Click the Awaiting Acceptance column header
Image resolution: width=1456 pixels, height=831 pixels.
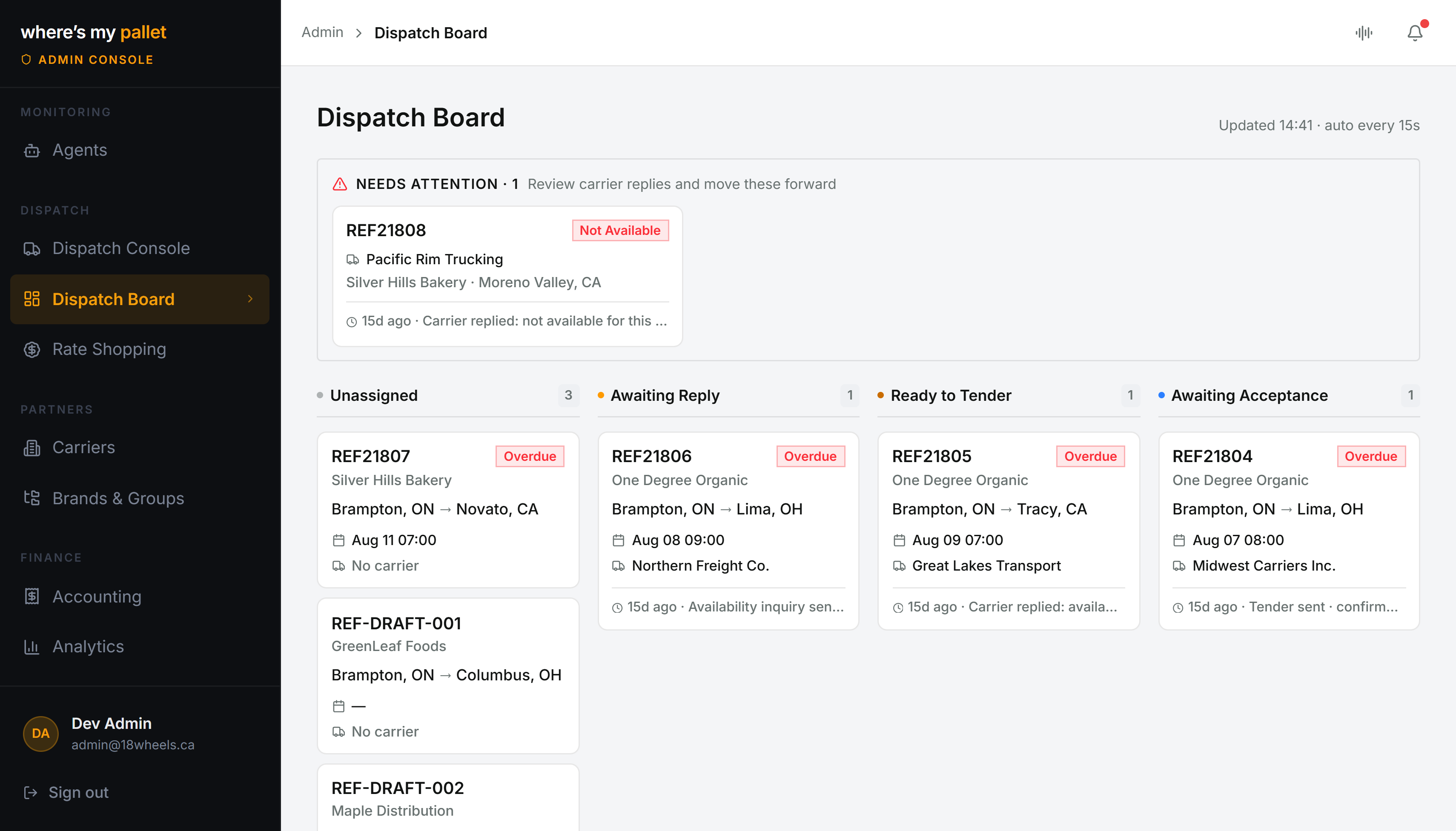click(1289, 396)
